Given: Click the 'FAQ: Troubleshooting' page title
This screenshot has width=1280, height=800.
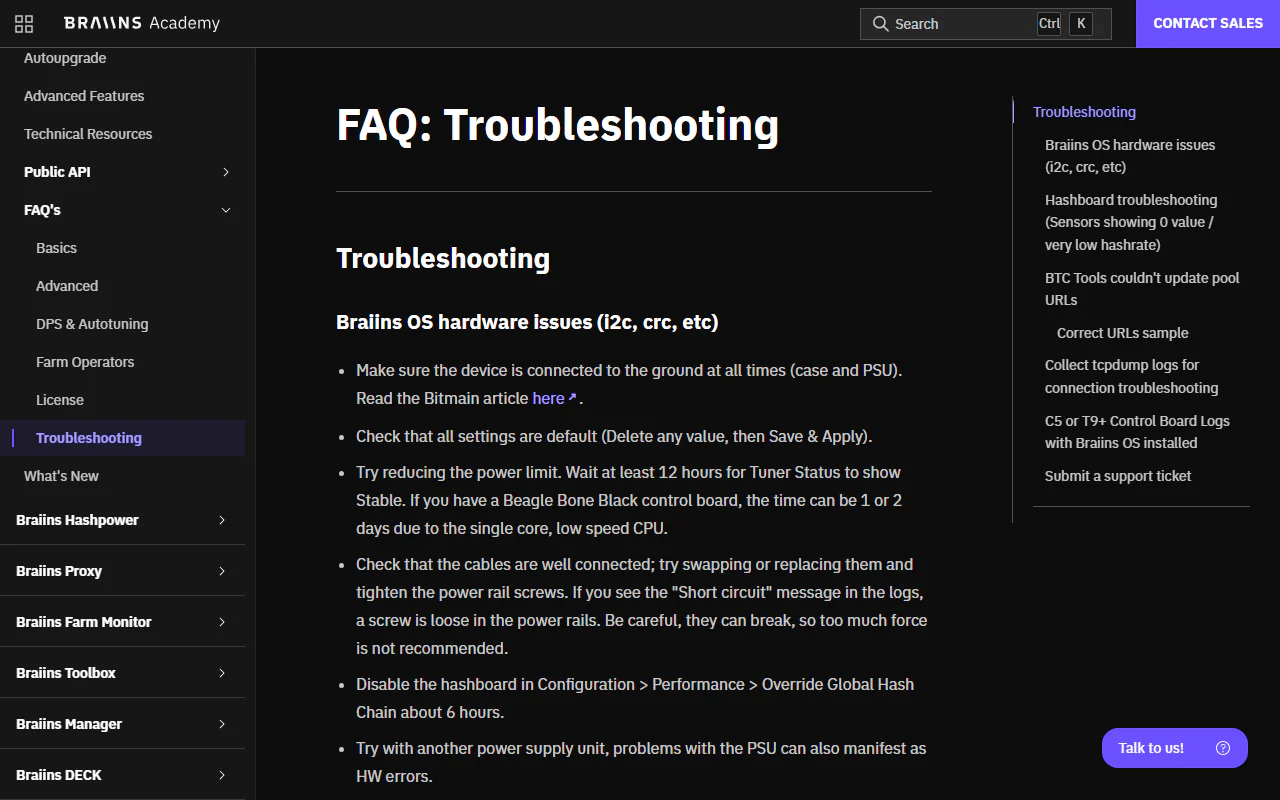Looking at the screenshot, I should pos(558,125).
